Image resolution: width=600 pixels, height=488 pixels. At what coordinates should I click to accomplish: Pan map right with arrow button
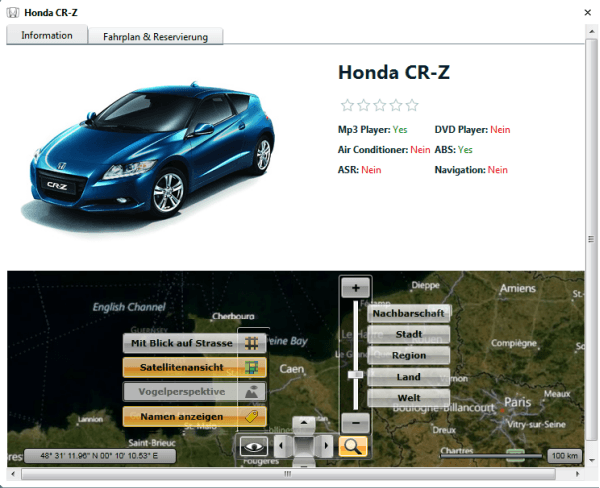[x=326, y=446]
